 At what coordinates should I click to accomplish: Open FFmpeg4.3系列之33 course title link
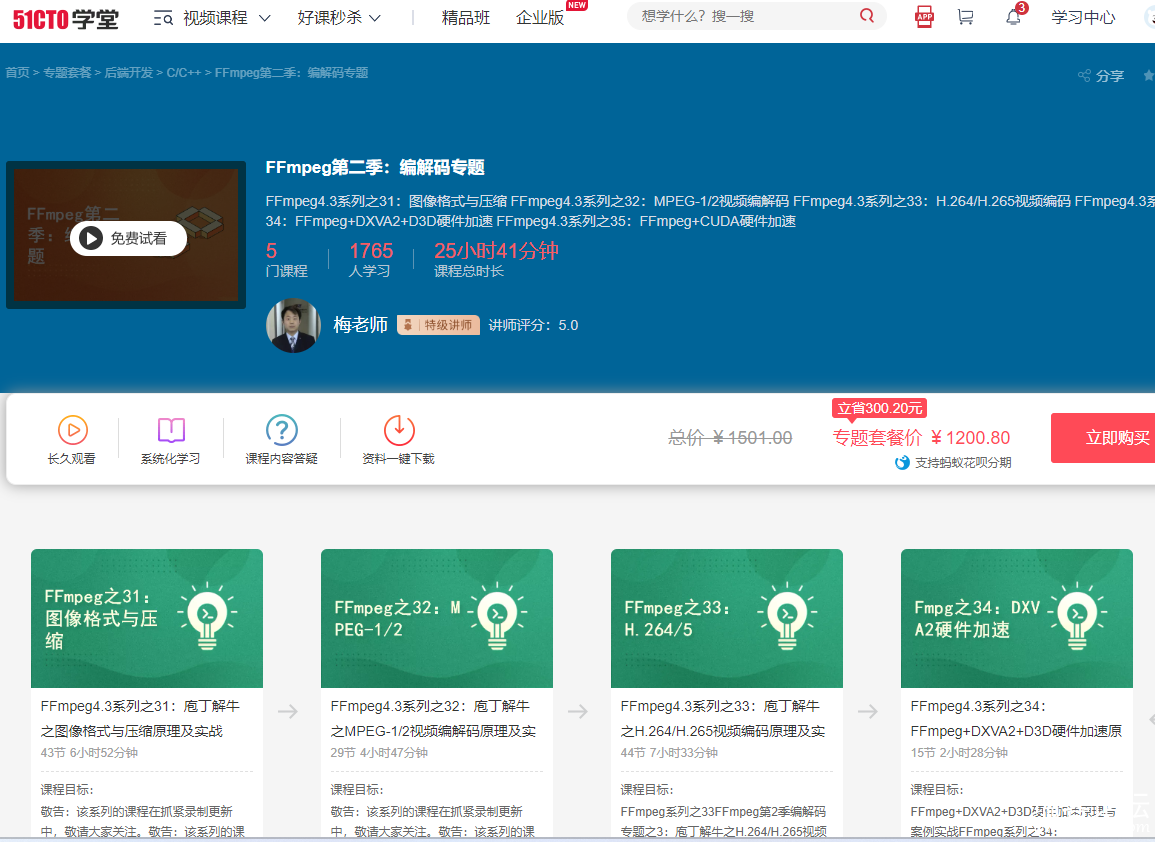pyautogui.click(x=723, y=718)
